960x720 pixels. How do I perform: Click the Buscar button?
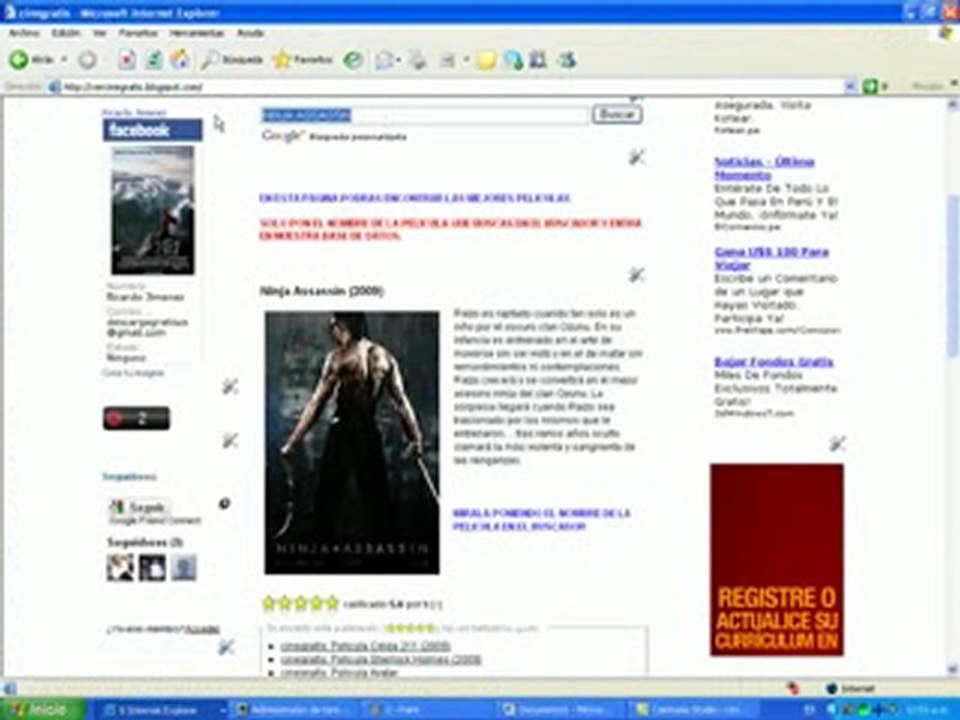(617, 114)
